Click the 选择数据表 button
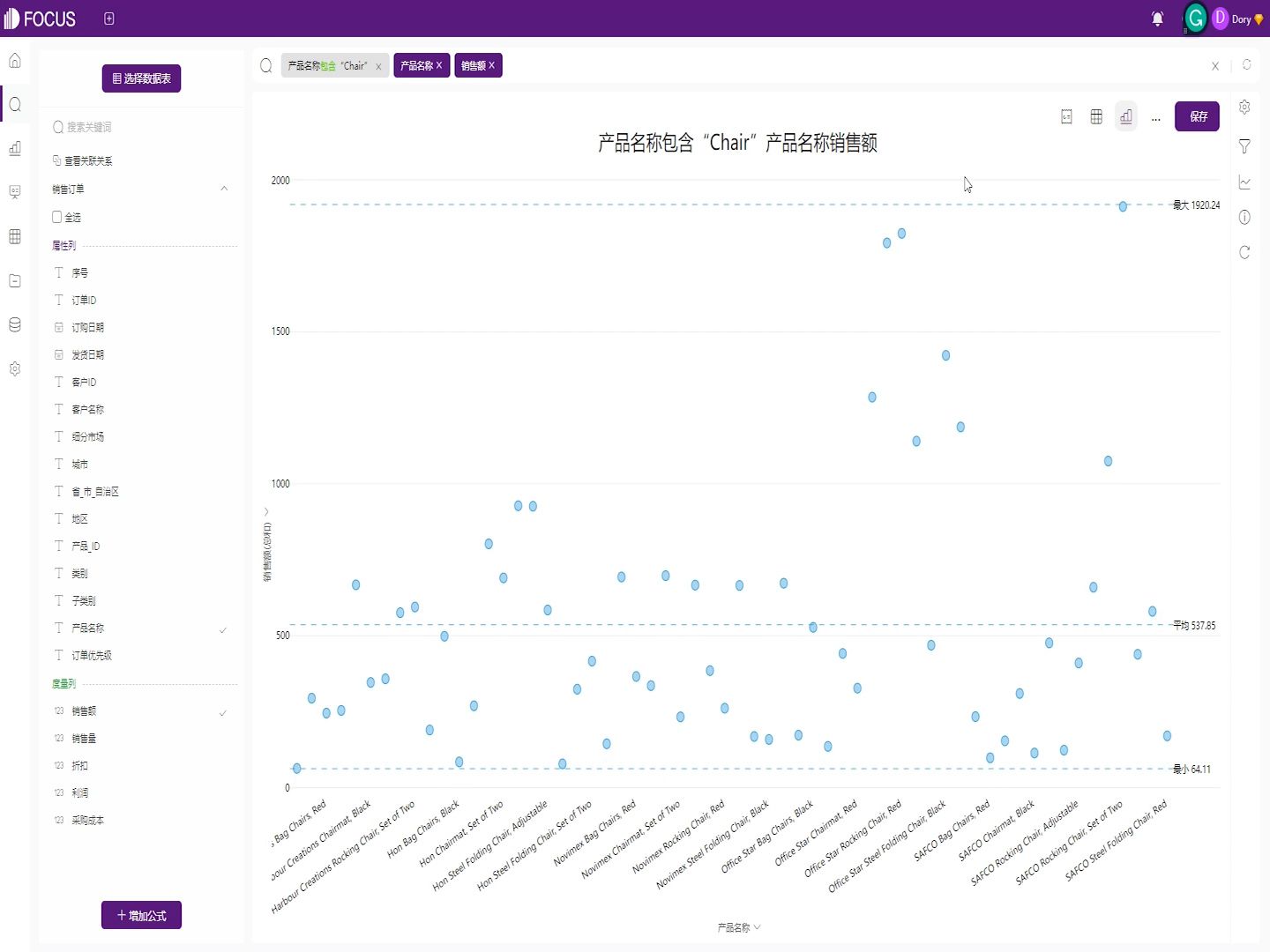Viewport: 1270px width, 952px height. coord(141,78)
